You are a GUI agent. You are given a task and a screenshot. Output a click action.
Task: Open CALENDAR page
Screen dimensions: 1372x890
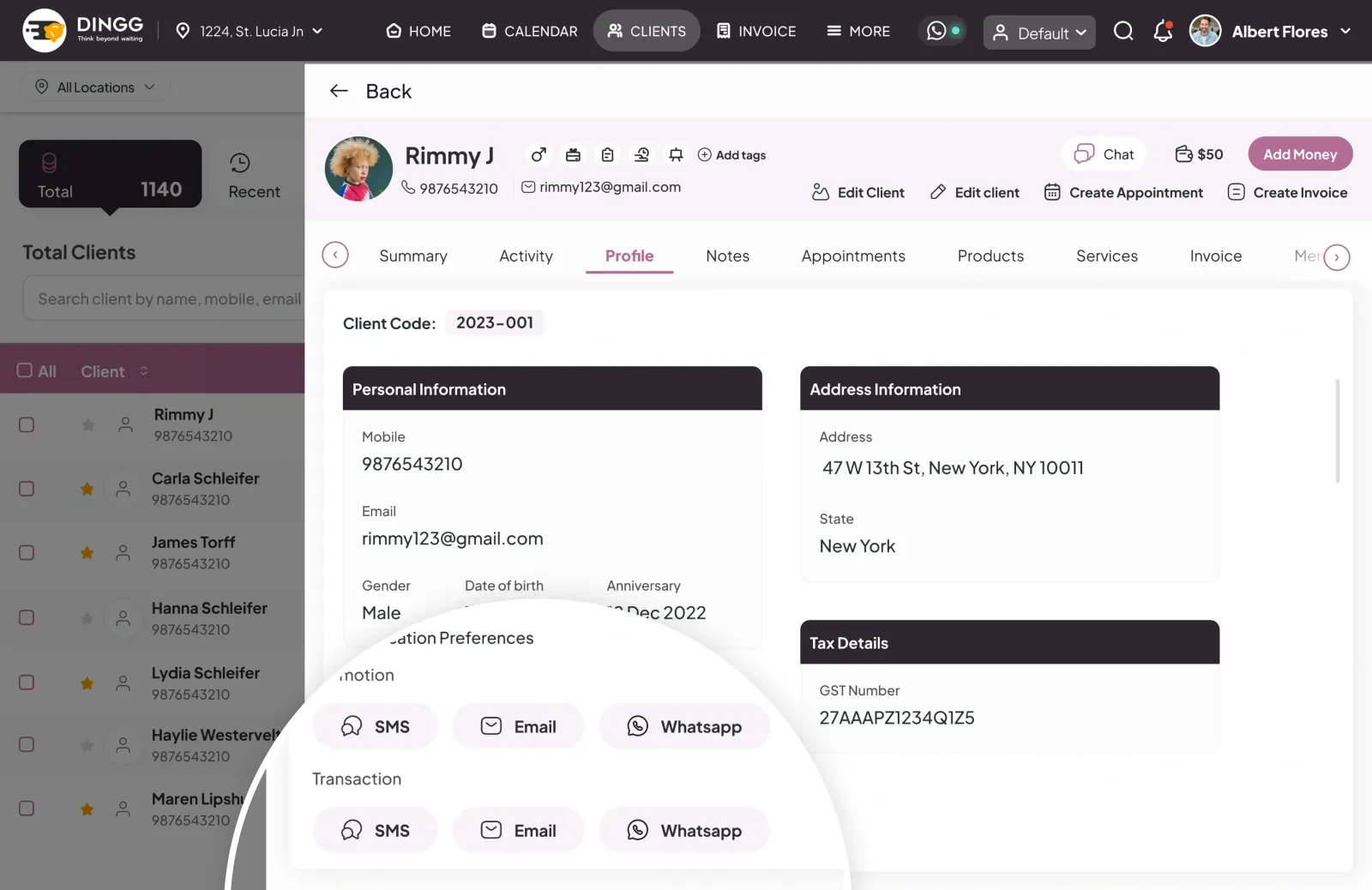pyautogui.click(x=530, y=31)
